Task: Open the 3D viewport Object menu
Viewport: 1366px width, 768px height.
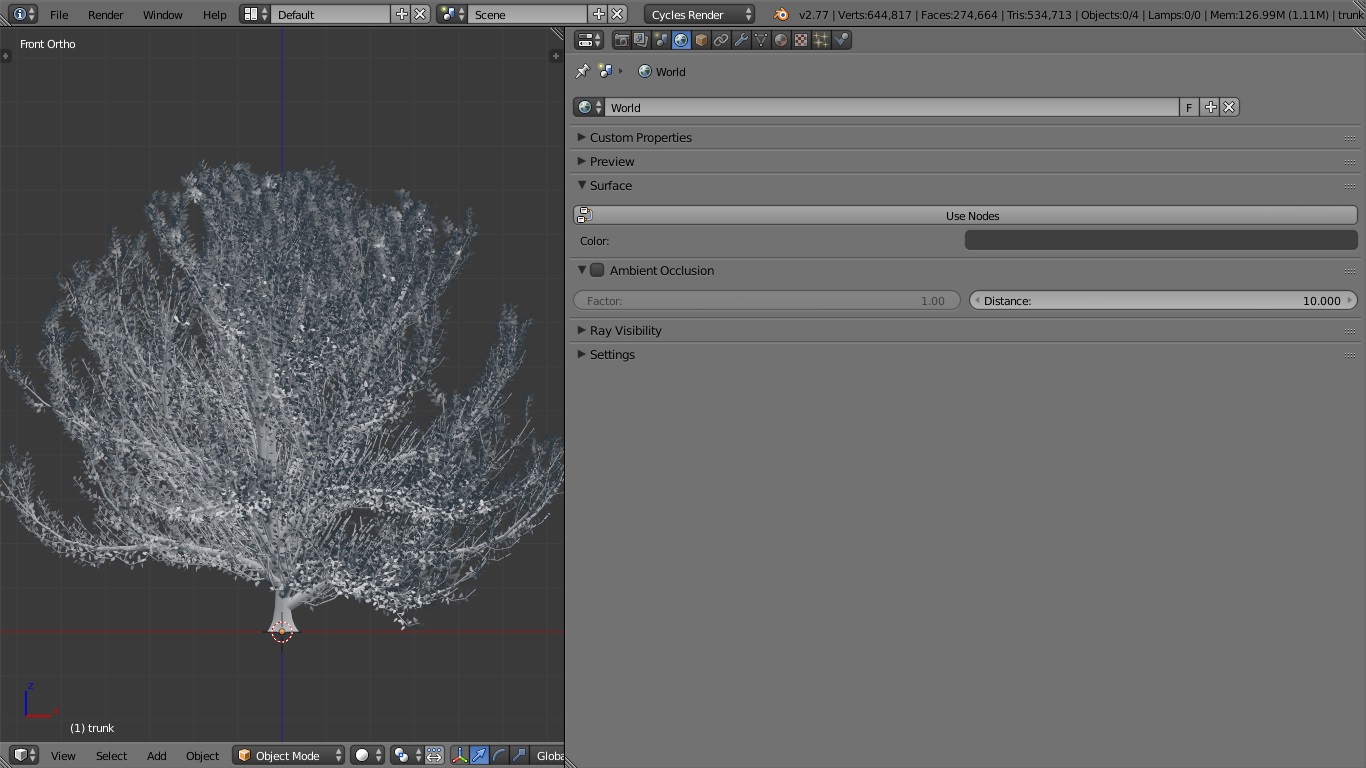Action: click(202, 755)
